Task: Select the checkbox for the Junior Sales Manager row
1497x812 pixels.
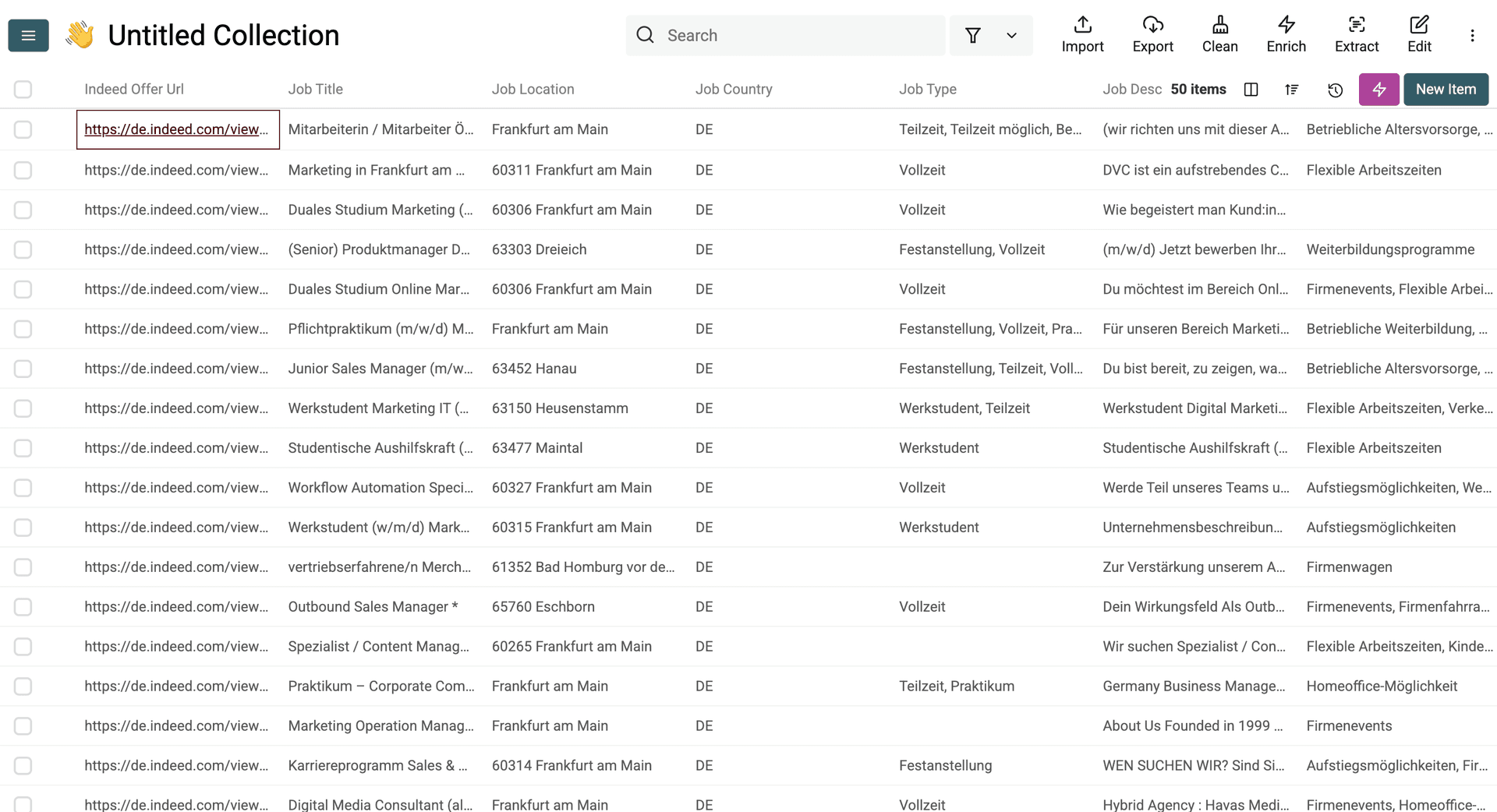Action: pos(23,368)
